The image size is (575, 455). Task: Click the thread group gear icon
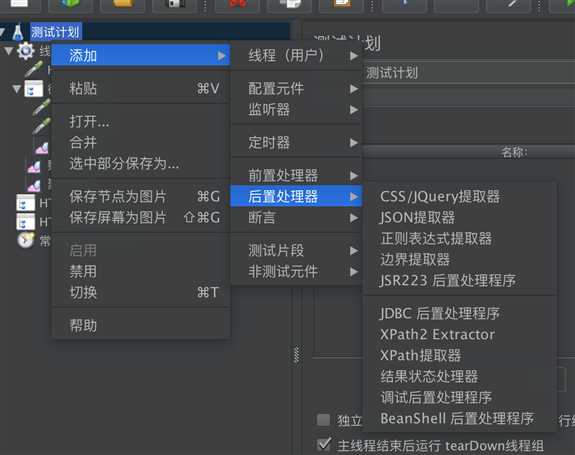[x=26, y=51]
